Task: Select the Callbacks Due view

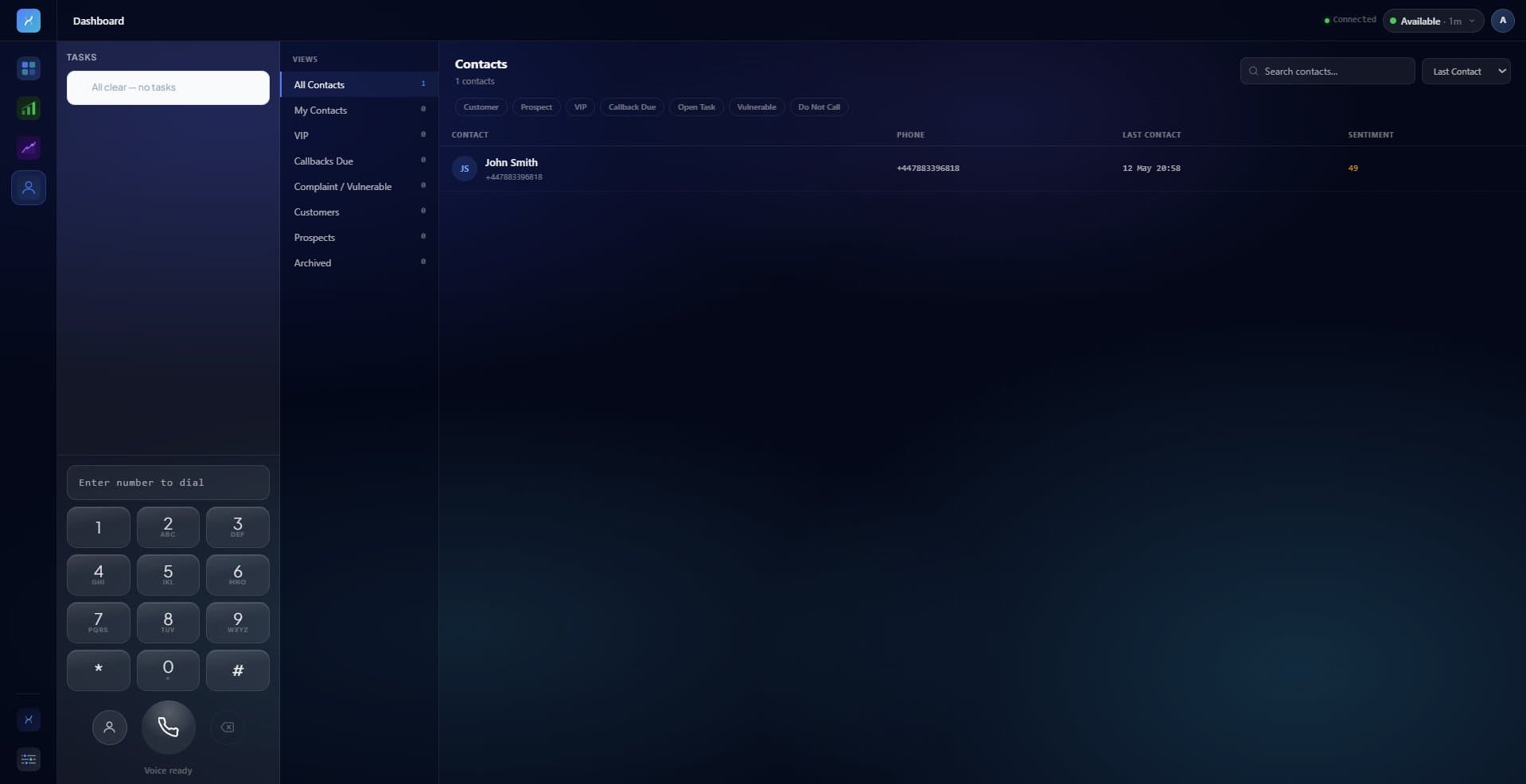Action: [359, 161]
